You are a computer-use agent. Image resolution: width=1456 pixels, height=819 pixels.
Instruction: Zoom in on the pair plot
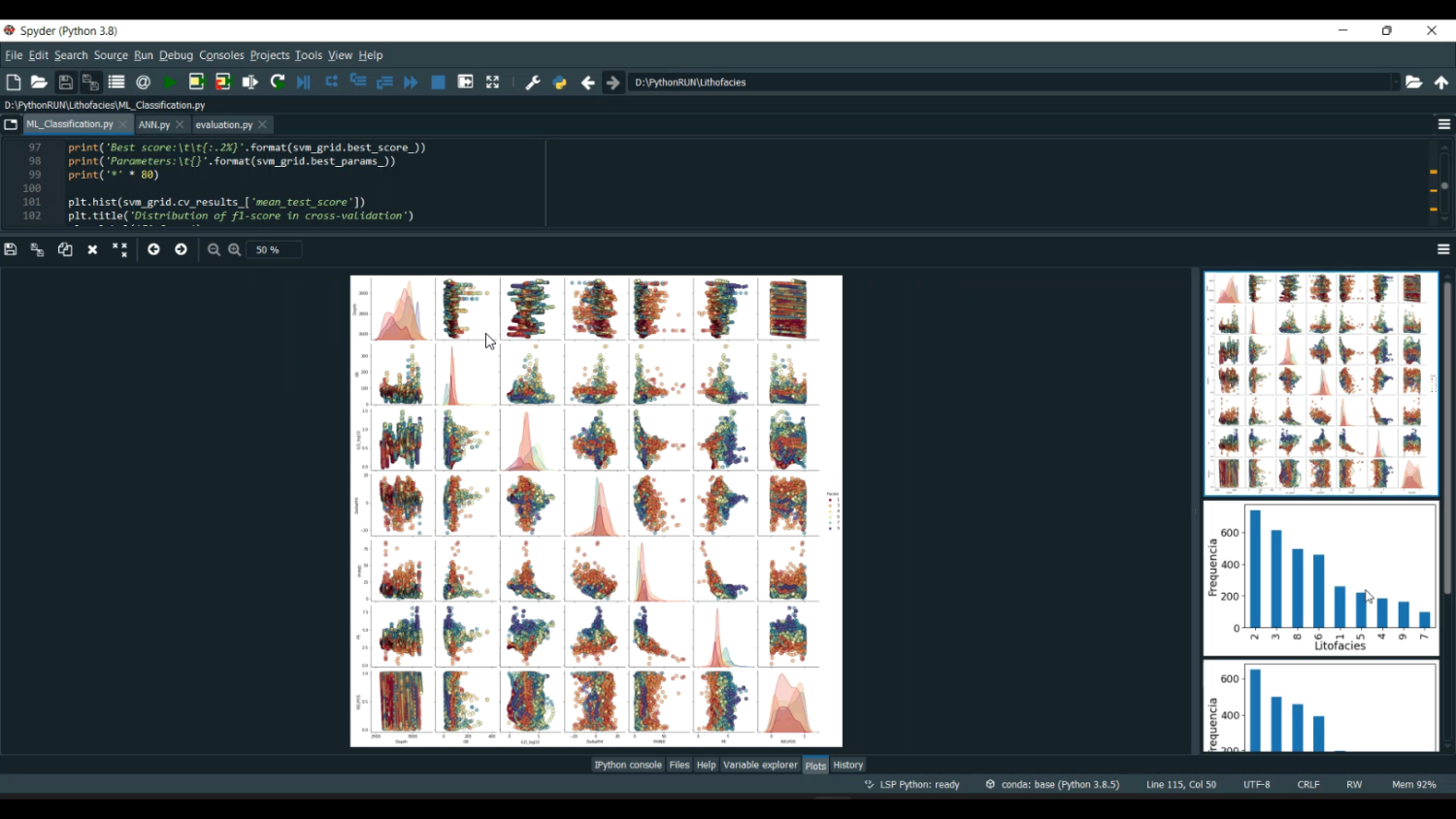pos(234,249)
